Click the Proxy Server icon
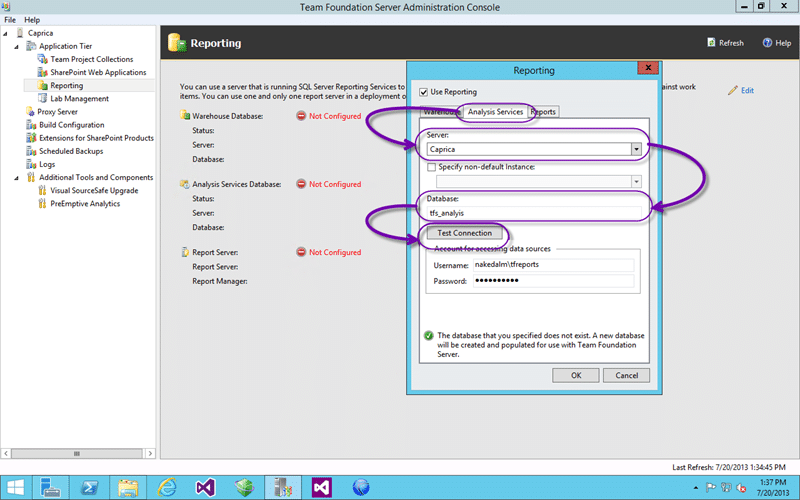Viewport: 800px width, 500px height. click(30, 111)
